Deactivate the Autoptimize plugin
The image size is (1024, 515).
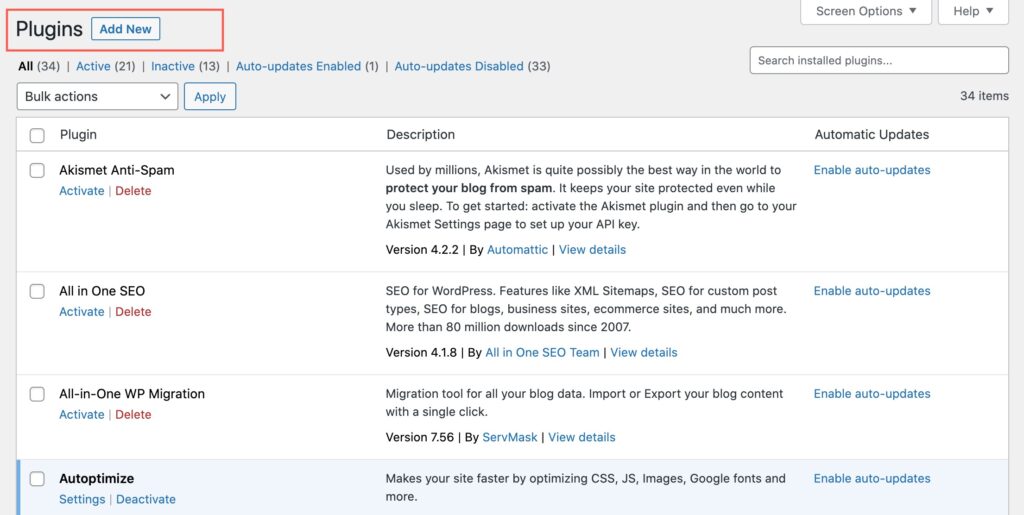[x=146, y=499]
